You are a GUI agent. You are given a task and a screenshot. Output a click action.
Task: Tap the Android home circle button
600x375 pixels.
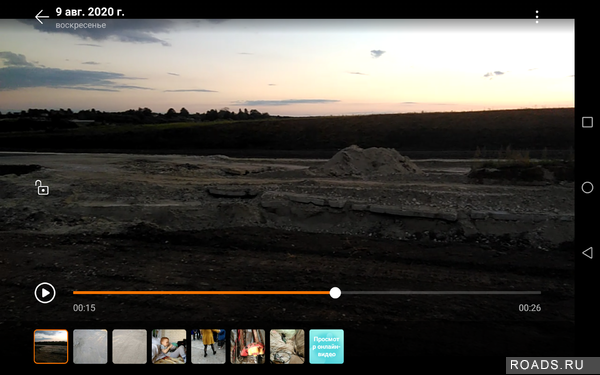click(x=587, y=188)
